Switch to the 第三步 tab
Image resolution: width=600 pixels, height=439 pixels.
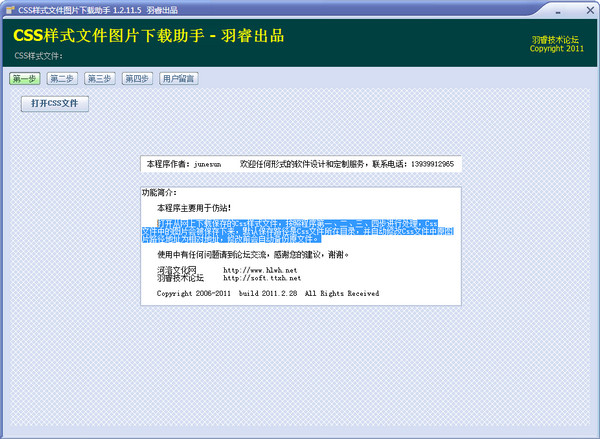(x=99, y=79)
